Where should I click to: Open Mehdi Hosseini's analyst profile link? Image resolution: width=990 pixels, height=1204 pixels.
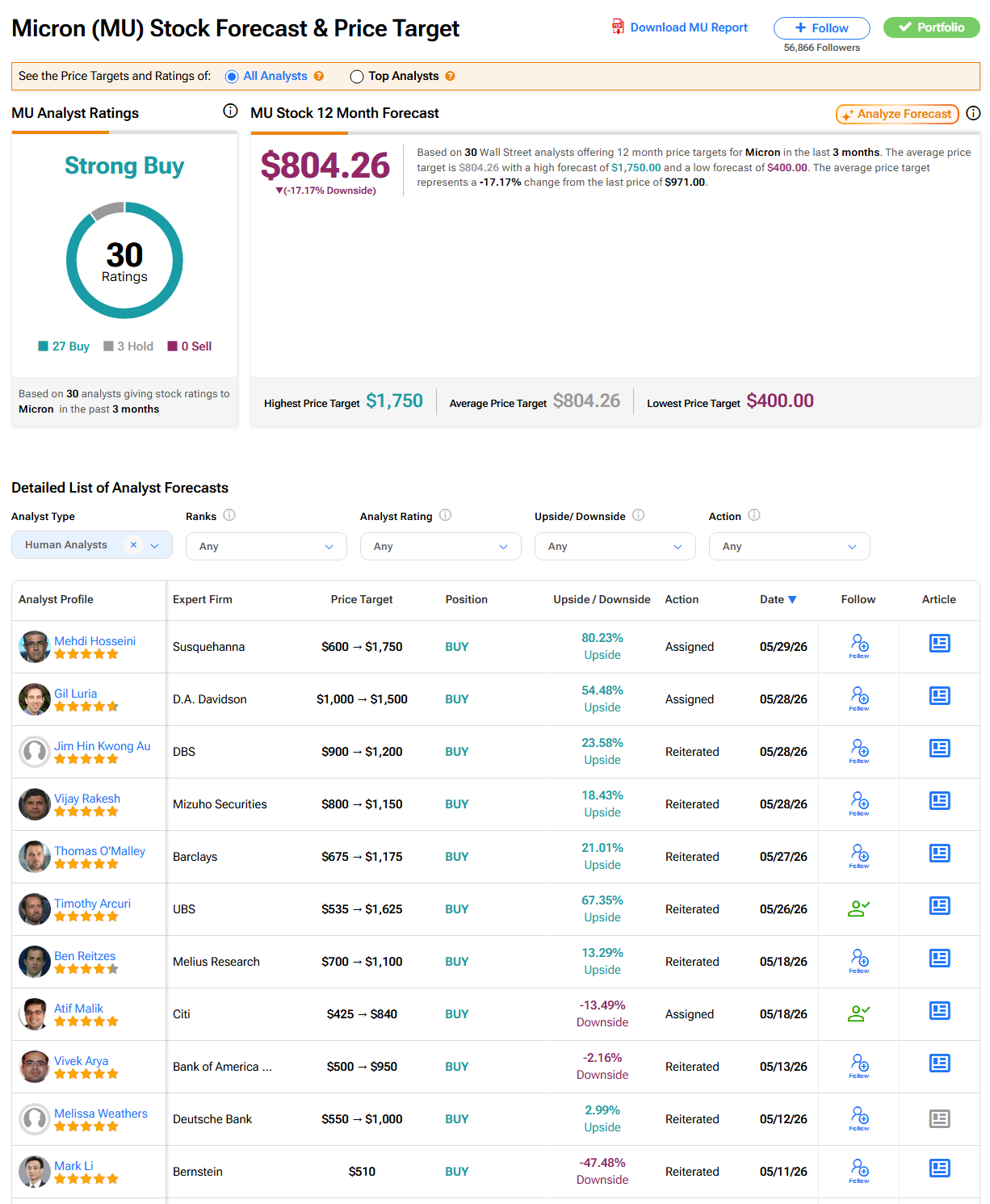[94, 641]
